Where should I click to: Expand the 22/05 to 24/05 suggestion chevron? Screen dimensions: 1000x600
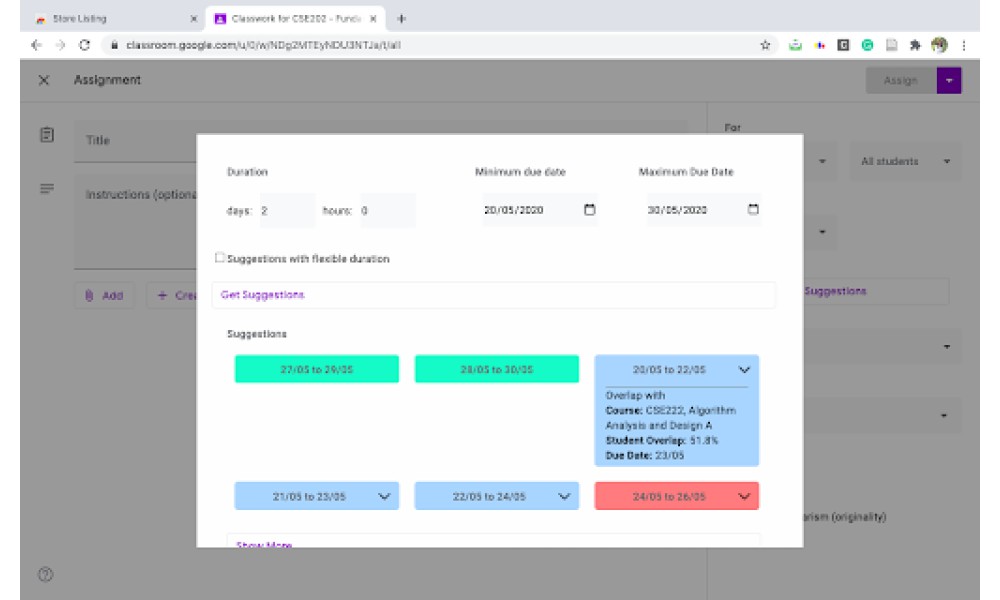coord(564,496)
